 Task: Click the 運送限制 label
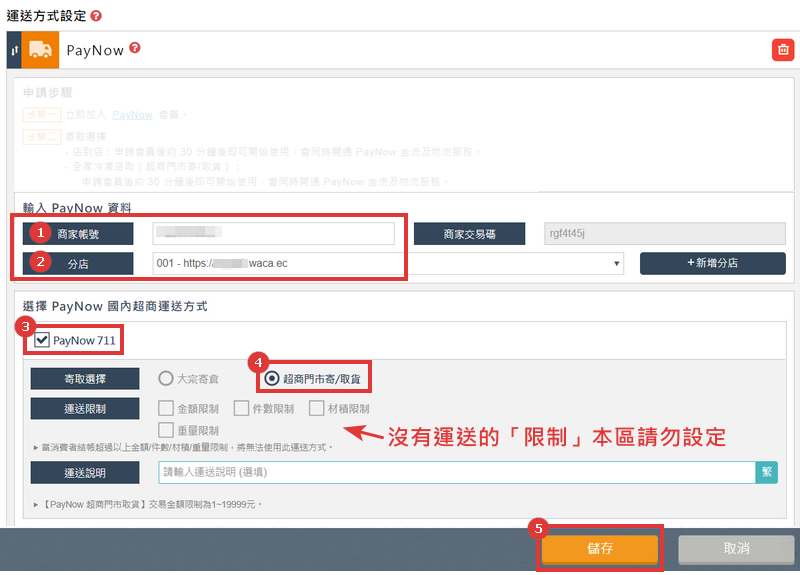click(85, 409)
